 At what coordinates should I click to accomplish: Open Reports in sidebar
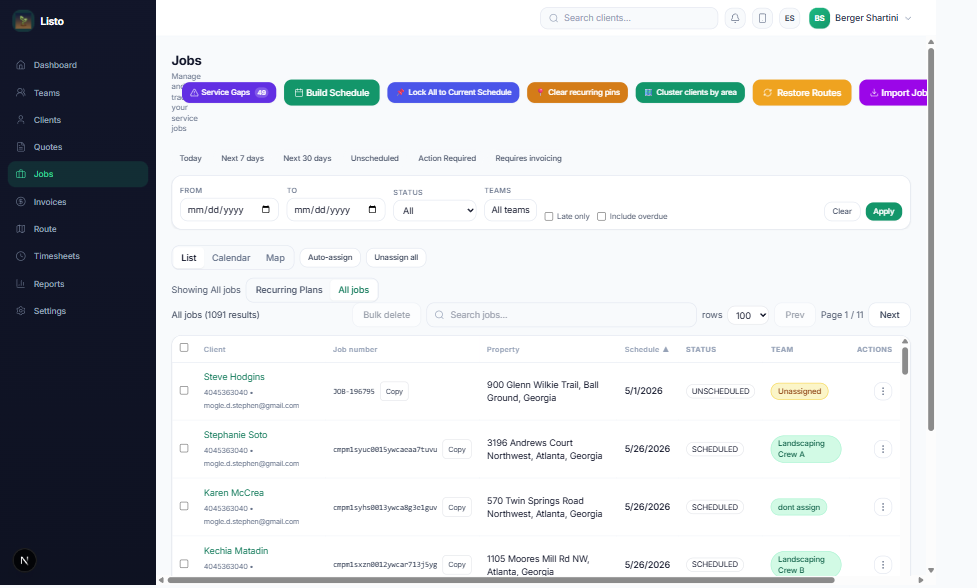tap(78, 284)
